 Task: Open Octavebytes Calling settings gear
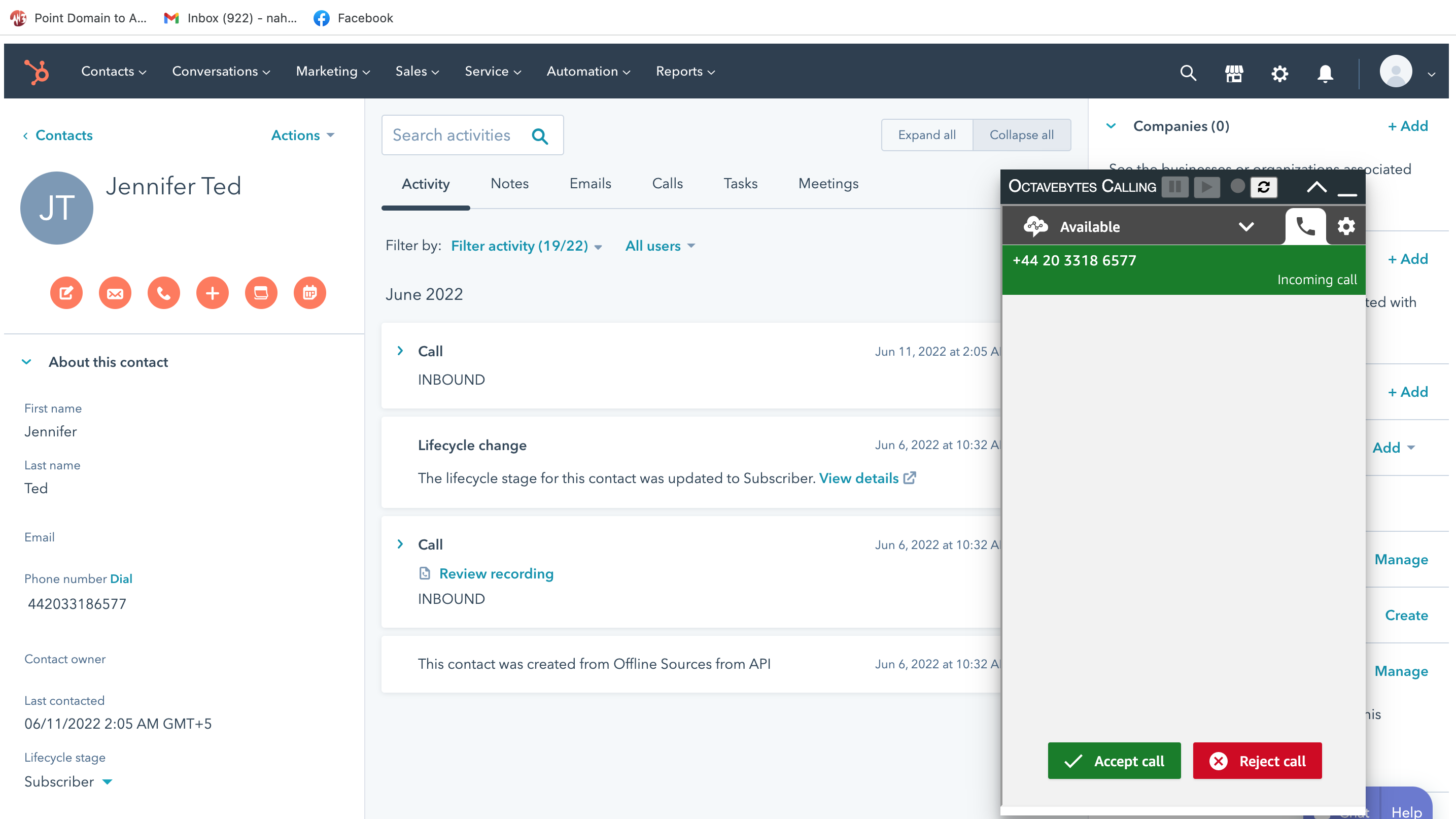click(x=1346, y=226)
